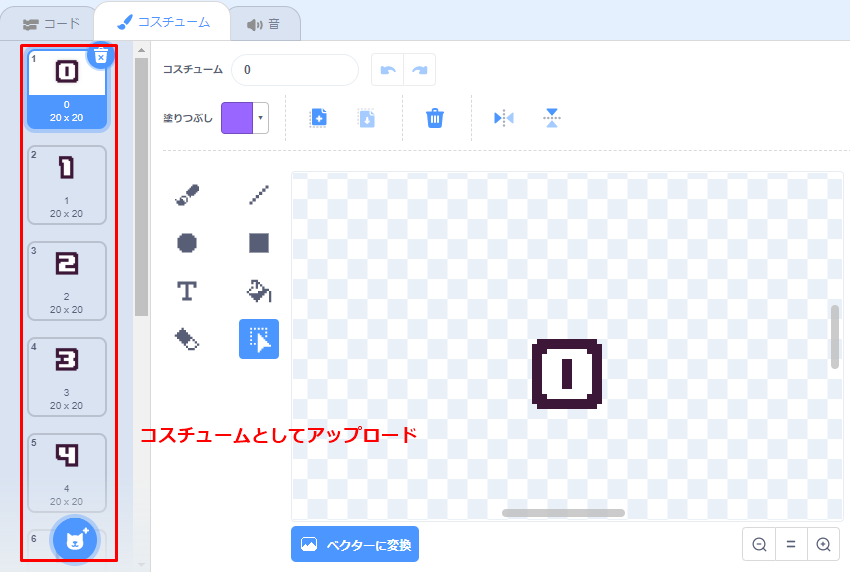Zoom out the canvas
This screenshot has width=850, height=572.
pos(759,544)
